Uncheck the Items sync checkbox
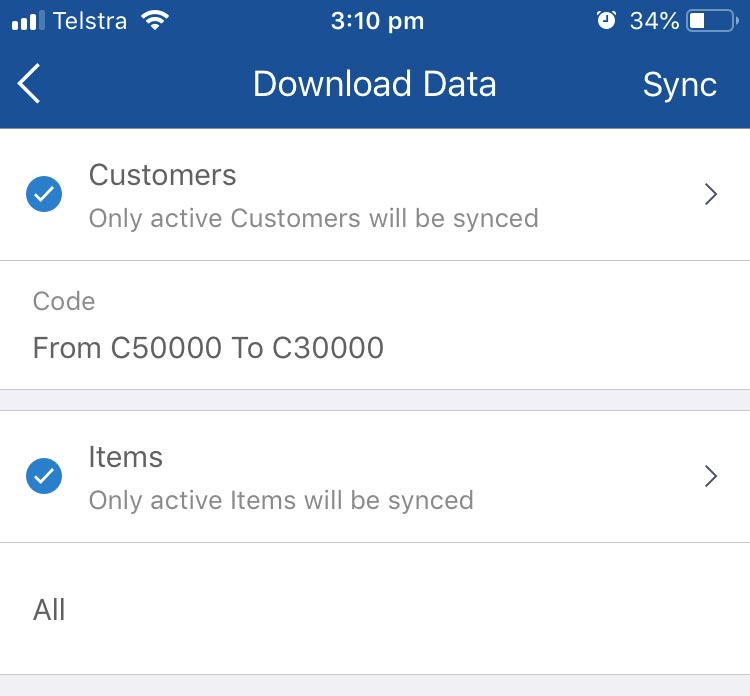Screen dimensions: 750x696 [x=44, y=476]
